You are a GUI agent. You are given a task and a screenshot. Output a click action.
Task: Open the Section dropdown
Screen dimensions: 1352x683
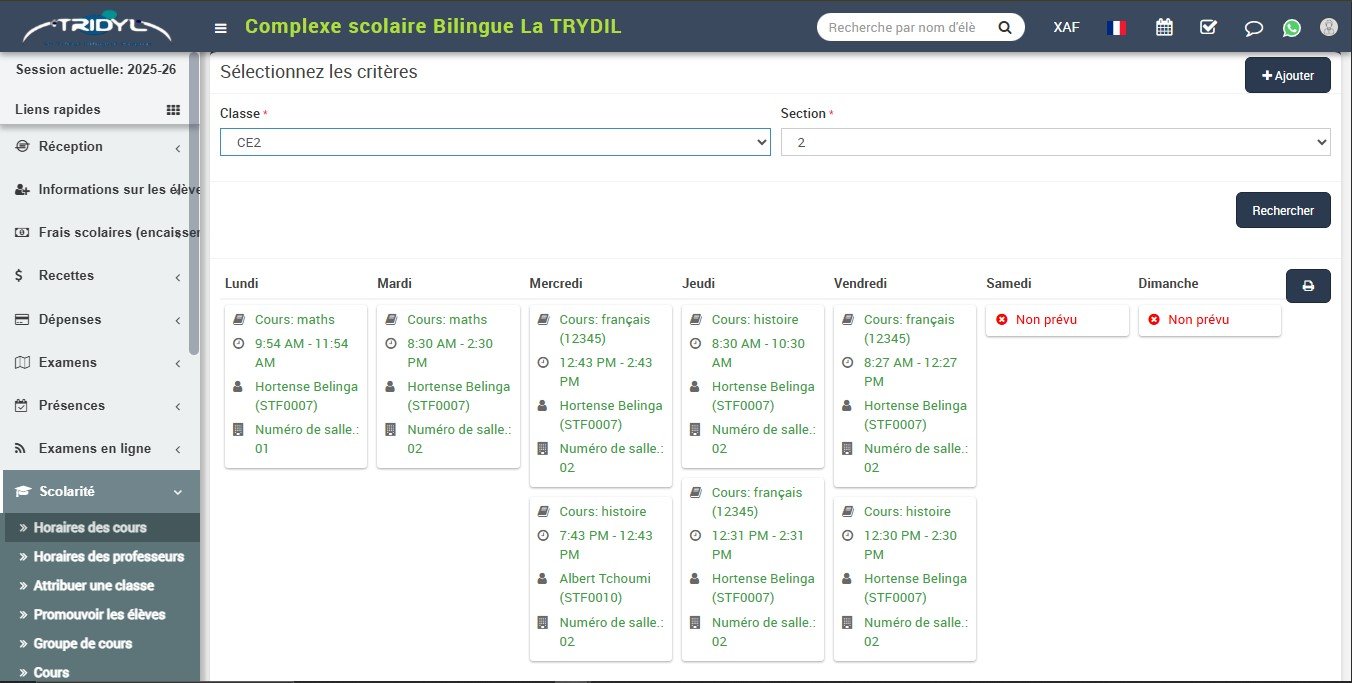[1055, 143]
